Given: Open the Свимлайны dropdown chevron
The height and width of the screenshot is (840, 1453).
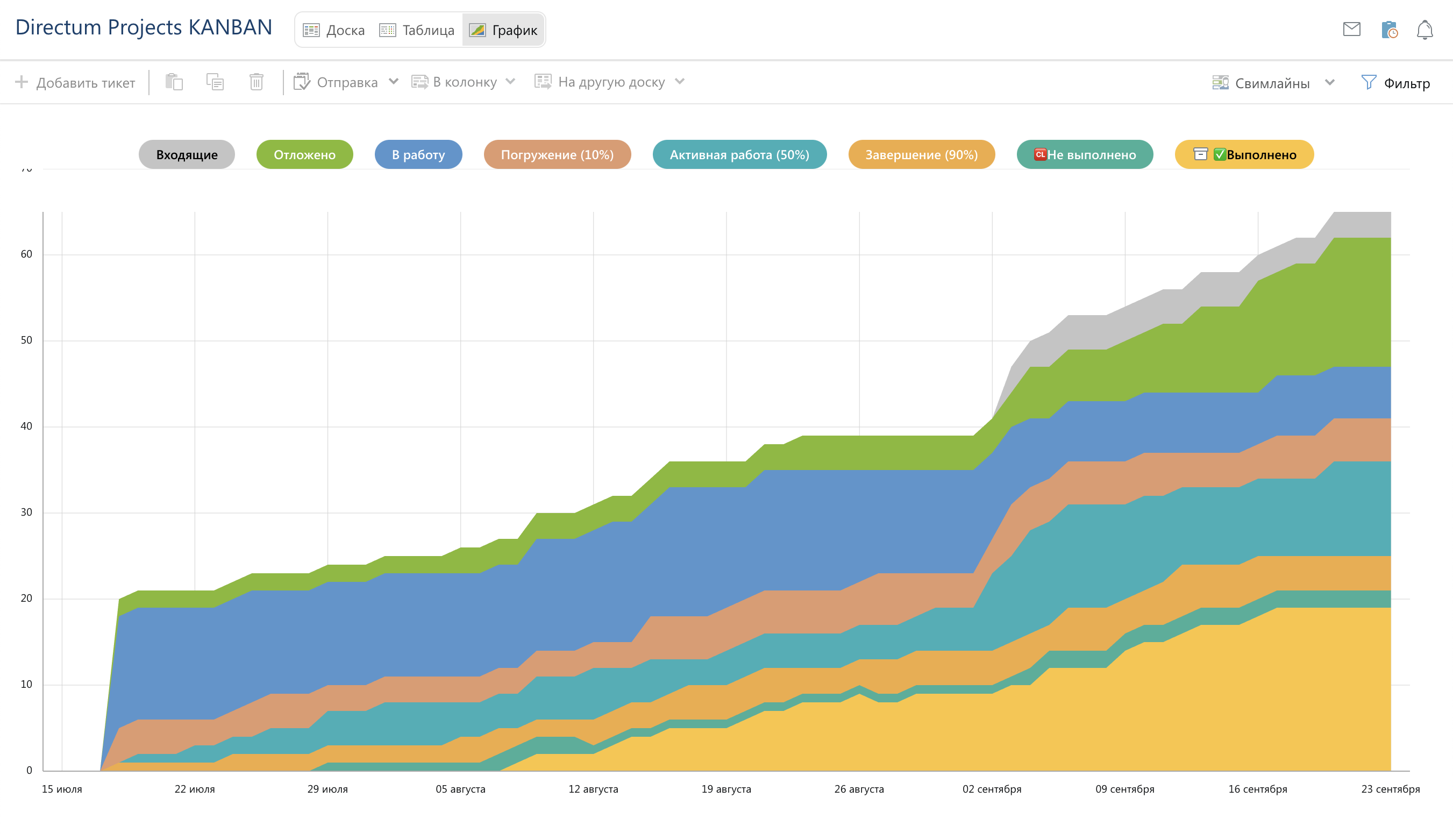Looking at the screenshot, I should click(1330, 82).
